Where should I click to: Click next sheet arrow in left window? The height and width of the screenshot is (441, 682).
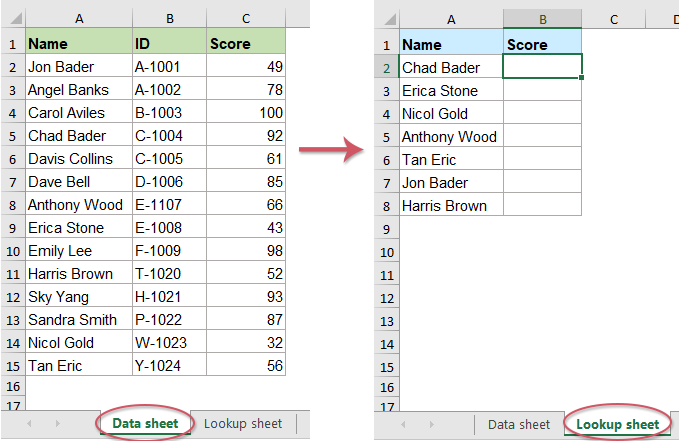(56, 424)
